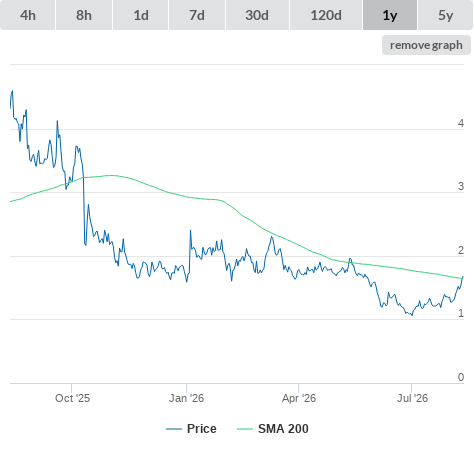
Task: Click the green SMA 200 legend line marker
Action: 245,429
